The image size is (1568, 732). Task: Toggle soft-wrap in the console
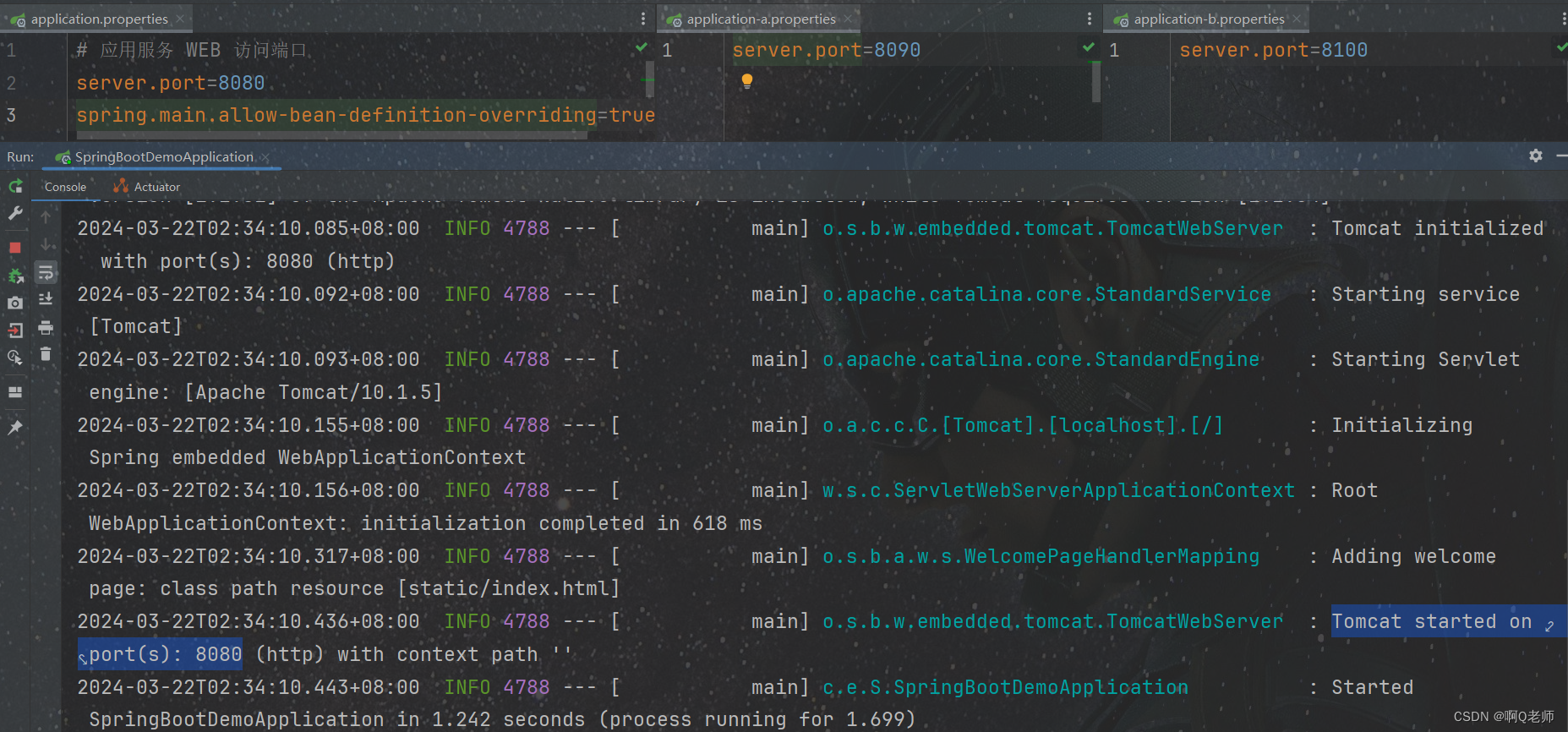46,272
